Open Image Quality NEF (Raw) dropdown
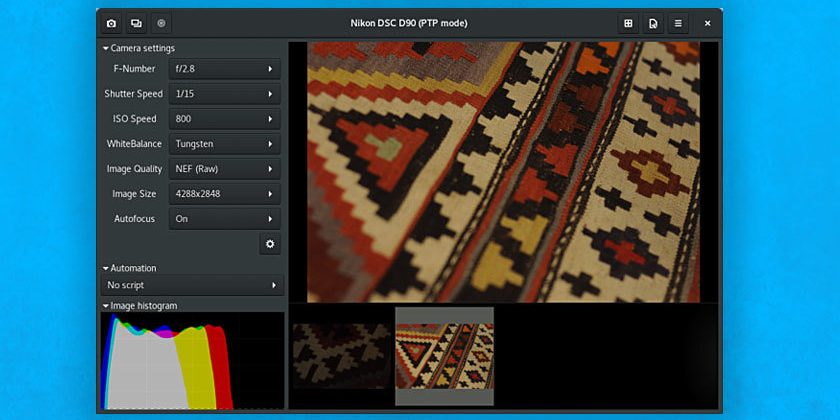Image resolution: width=840 pixels, height=420 pixels. (224, 169)
